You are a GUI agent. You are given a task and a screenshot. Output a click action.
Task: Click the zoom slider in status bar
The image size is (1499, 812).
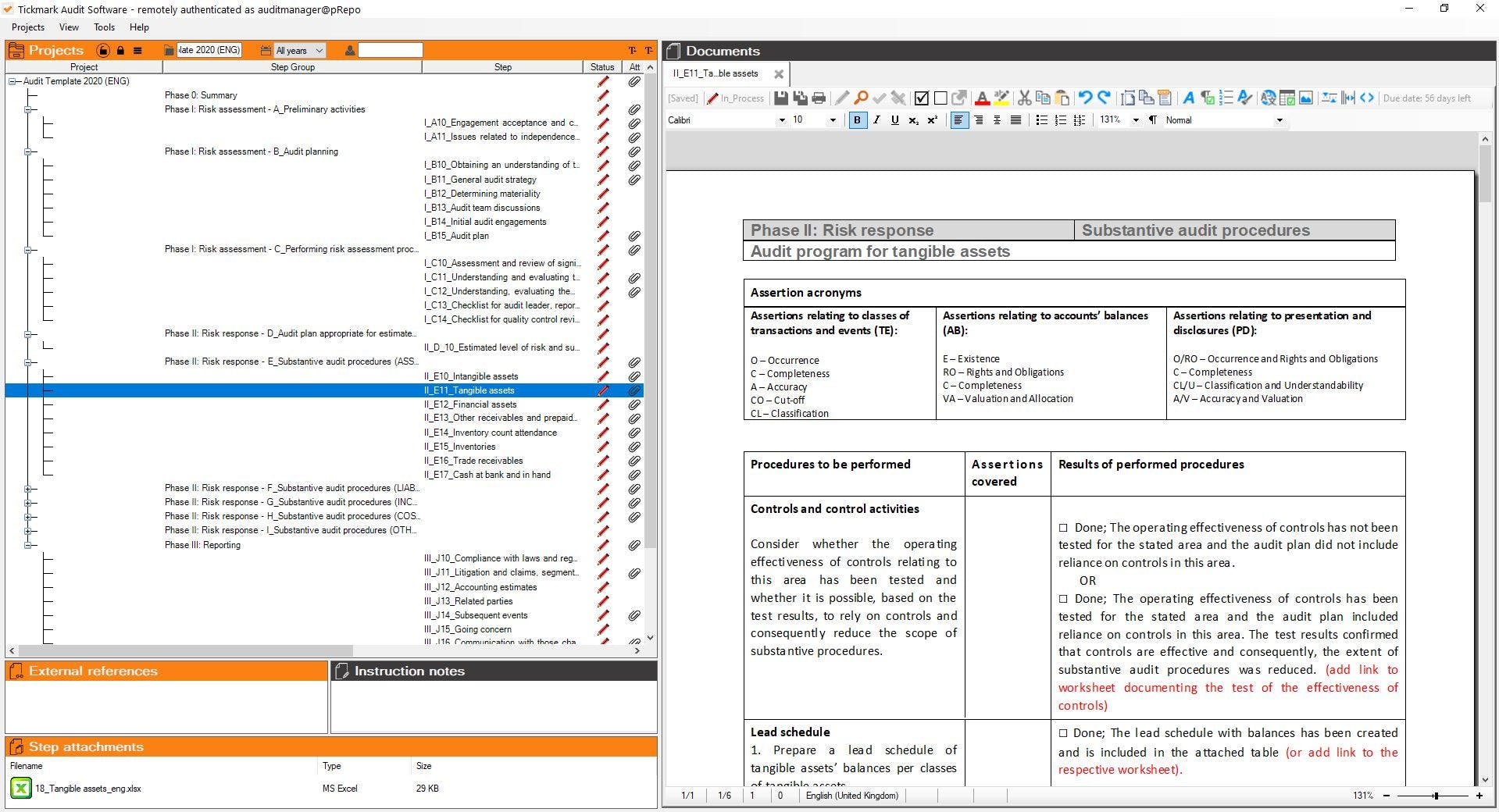(1435, 796)
